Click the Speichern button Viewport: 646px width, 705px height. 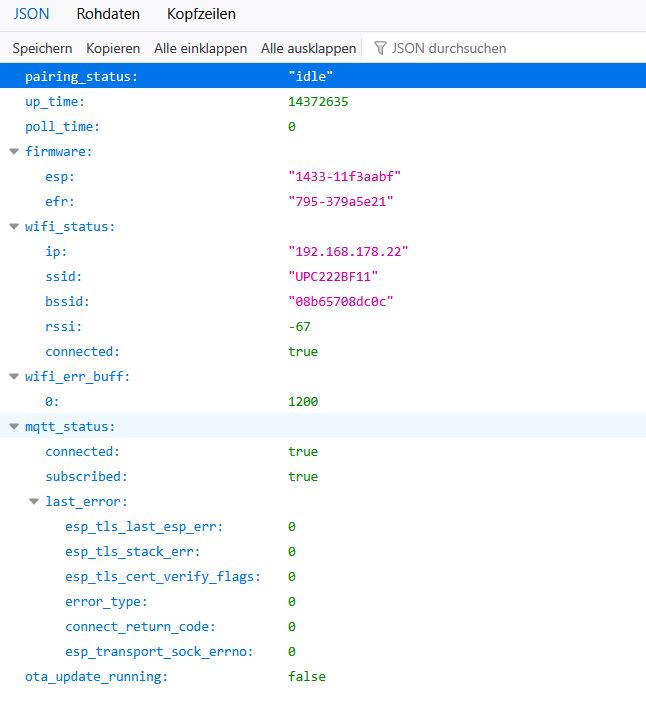click(42, 48)
